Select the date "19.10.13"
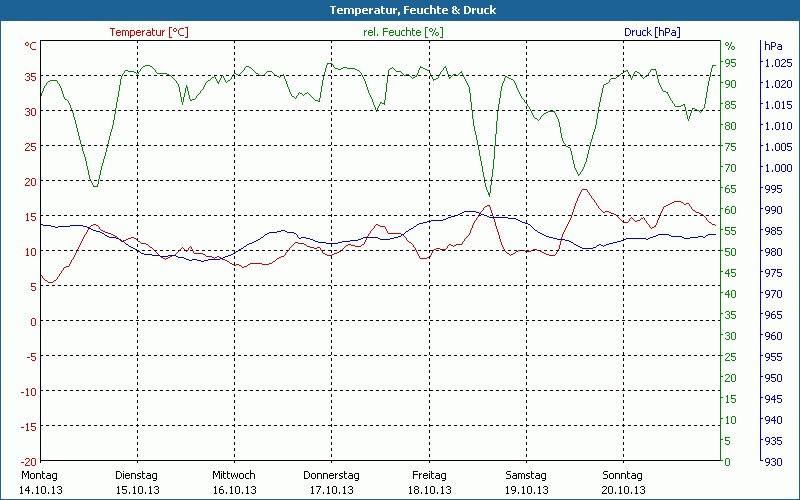The width and height of the screenshot is (800, 500). [527, 490]
